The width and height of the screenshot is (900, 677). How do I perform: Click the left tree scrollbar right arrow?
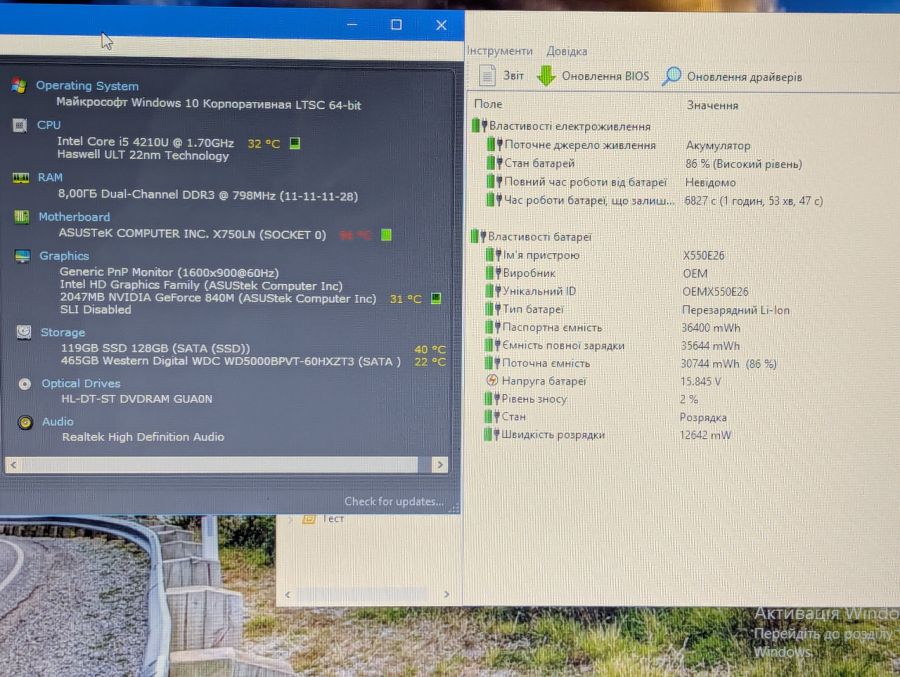tap(447, 594)
